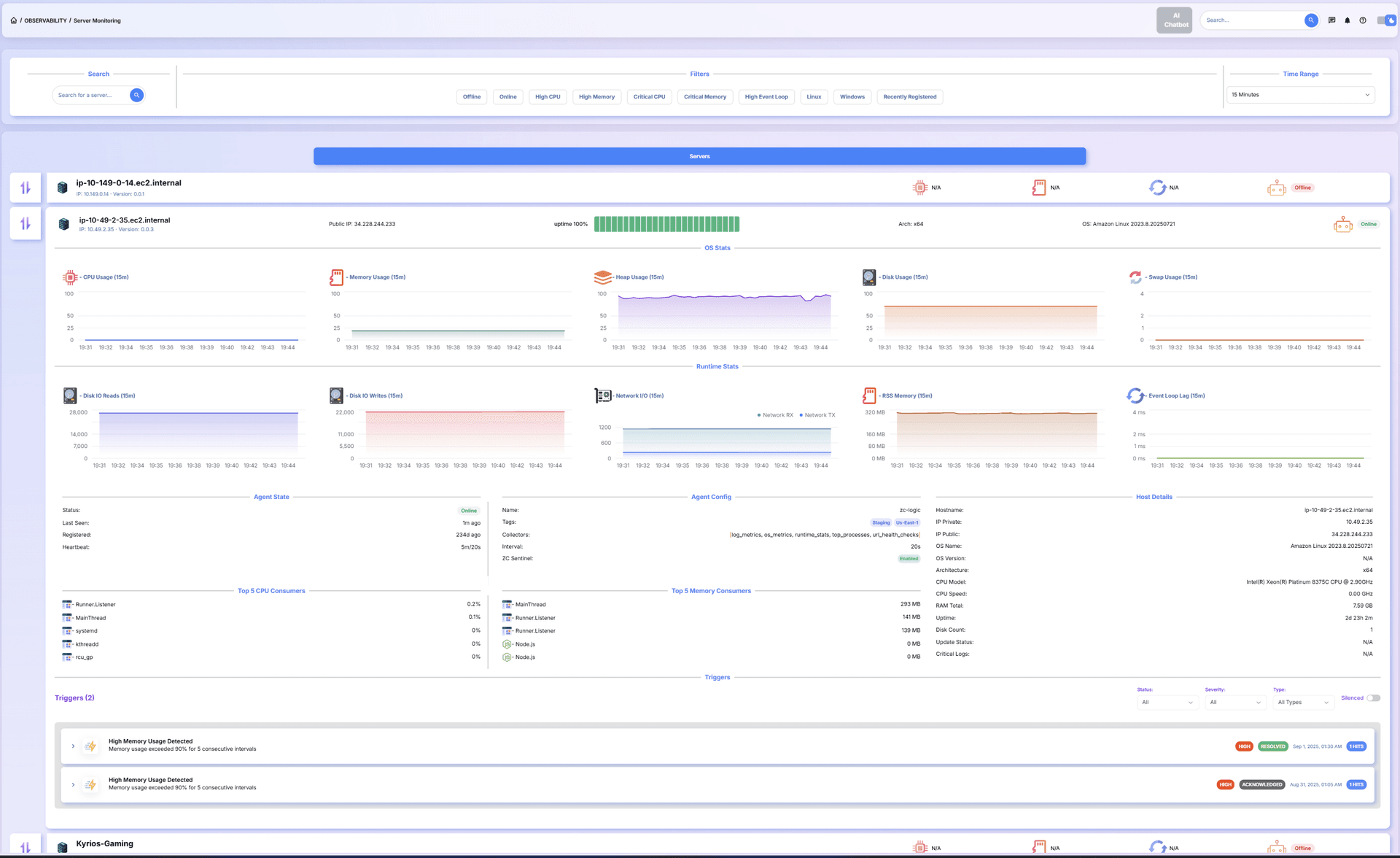
Task: Collapse server ip-10-49-2-35.ec2.internal header
Action: pyautogui.click(x=718, y=224)
